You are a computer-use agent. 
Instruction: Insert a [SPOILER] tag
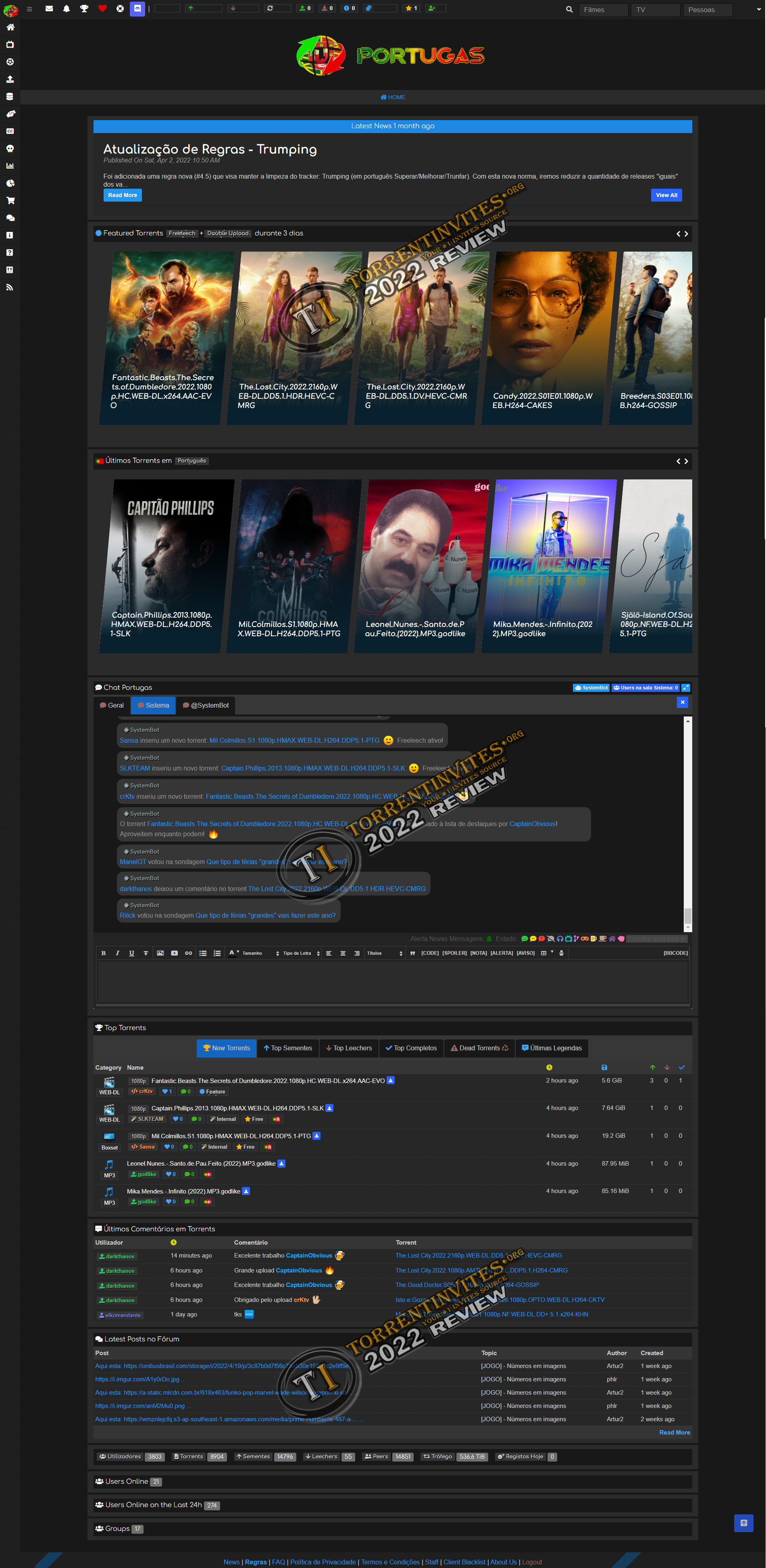point(454,953)
